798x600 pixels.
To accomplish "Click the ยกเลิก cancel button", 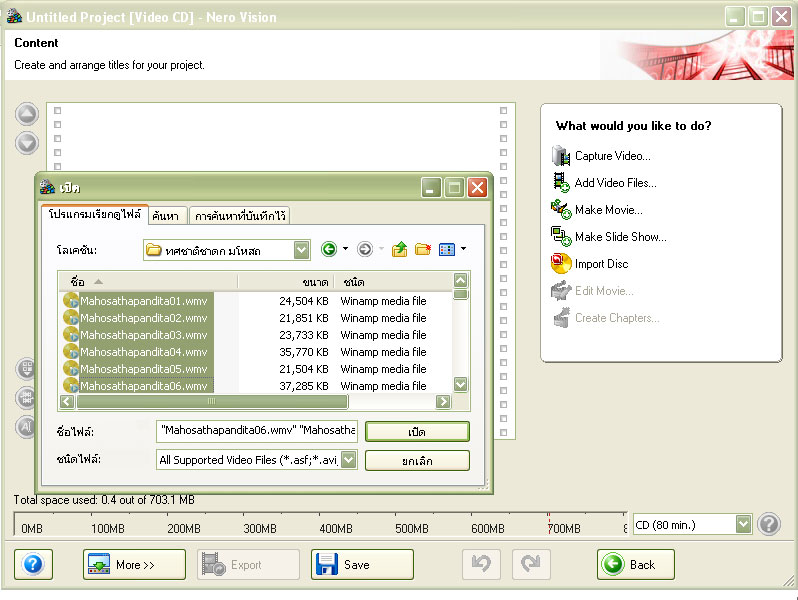I will point(416,460).
